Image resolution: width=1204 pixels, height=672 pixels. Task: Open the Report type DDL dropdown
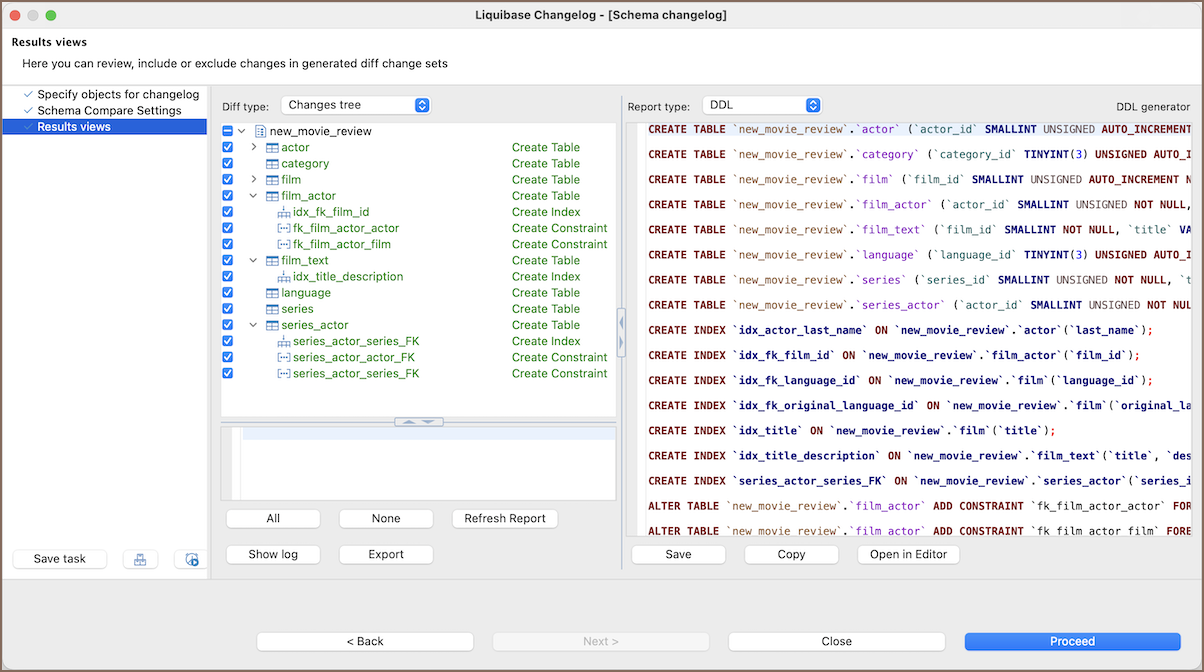click(762, 105)
